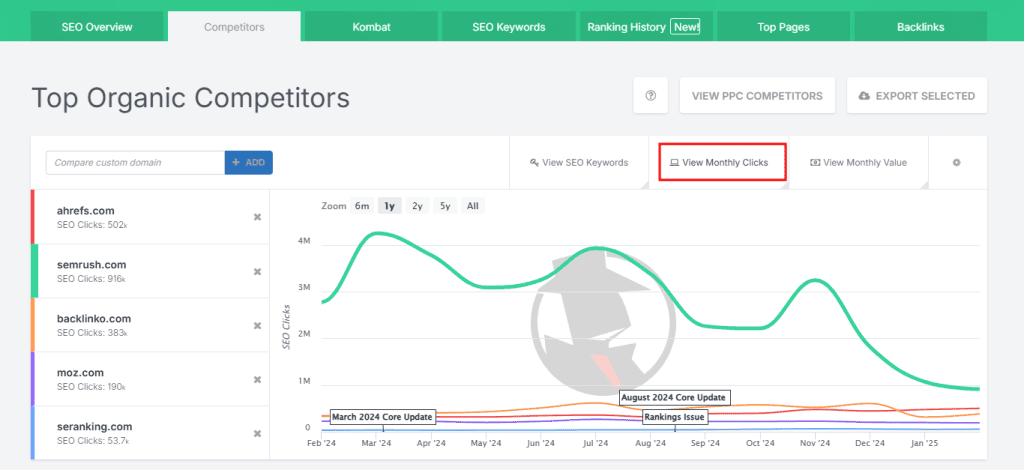
Task: Open the Top Pages tab
Action: (x=783, y=27)
